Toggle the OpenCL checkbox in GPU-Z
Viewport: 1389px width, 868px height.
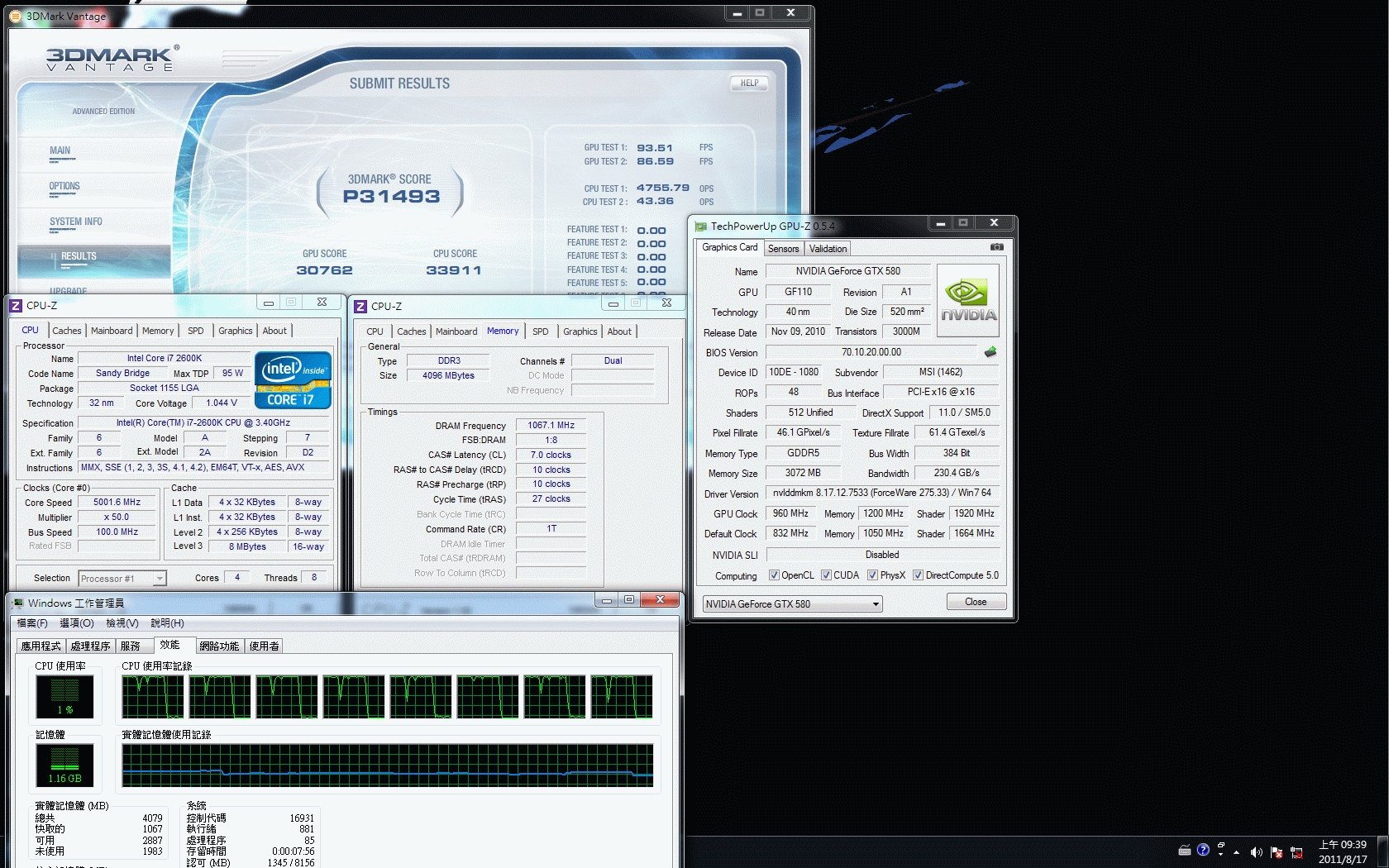(774, 575)
